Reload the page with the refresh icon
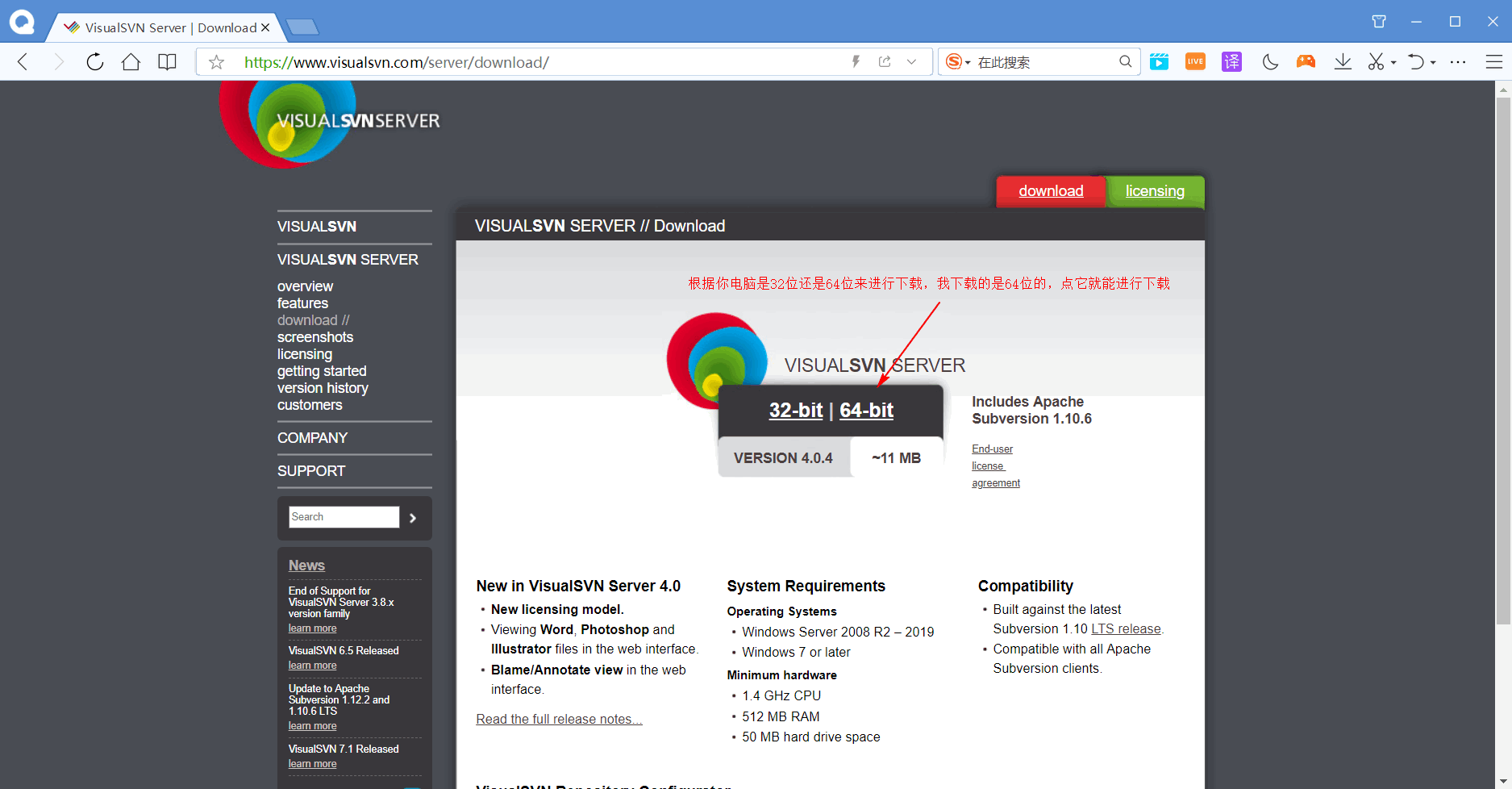1512x789 pixels. click(x=95, y=62)
